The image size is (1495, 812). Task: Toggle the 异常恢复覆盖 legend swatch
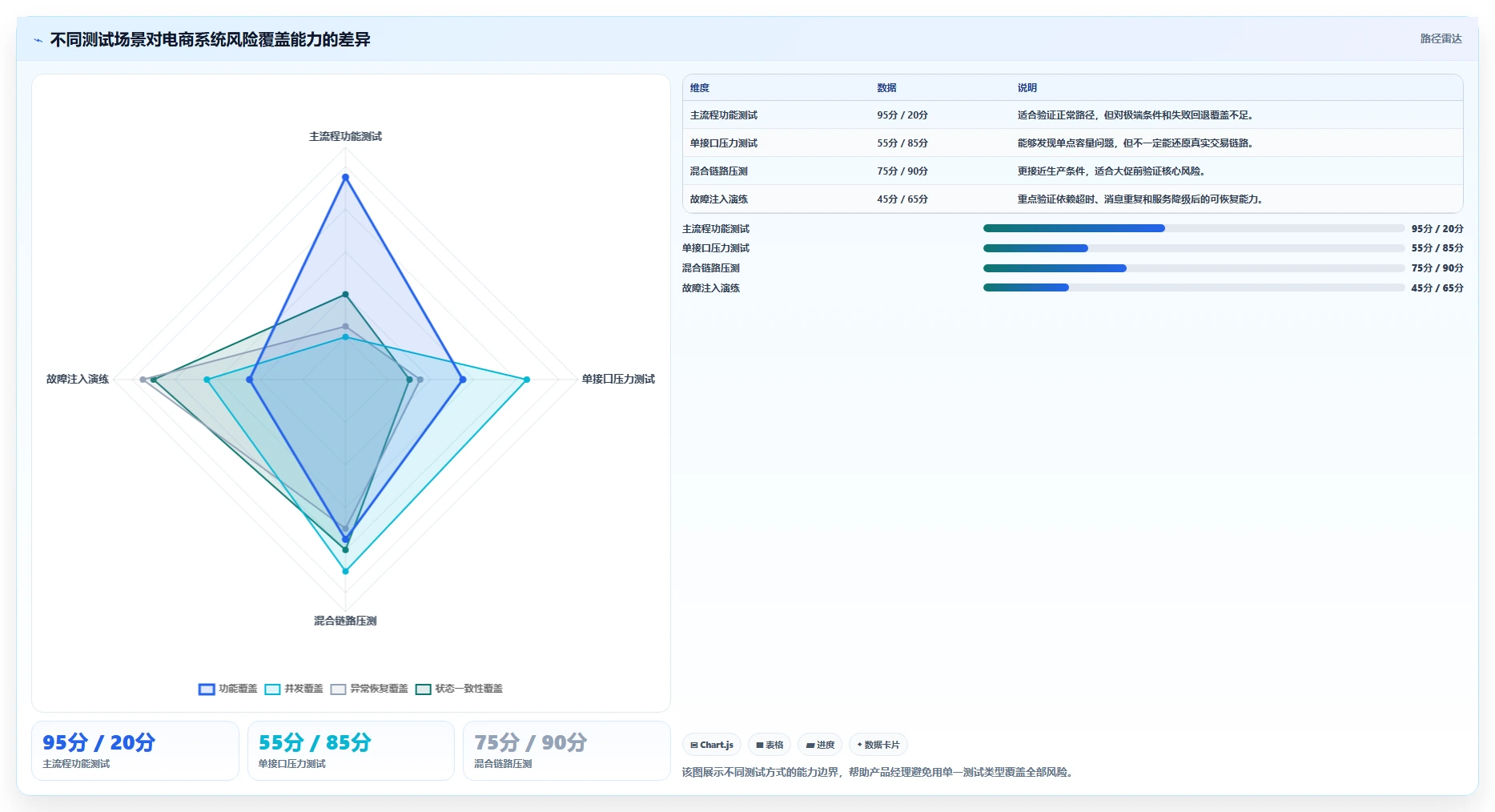pyautogui.click(x=338, y=689)
